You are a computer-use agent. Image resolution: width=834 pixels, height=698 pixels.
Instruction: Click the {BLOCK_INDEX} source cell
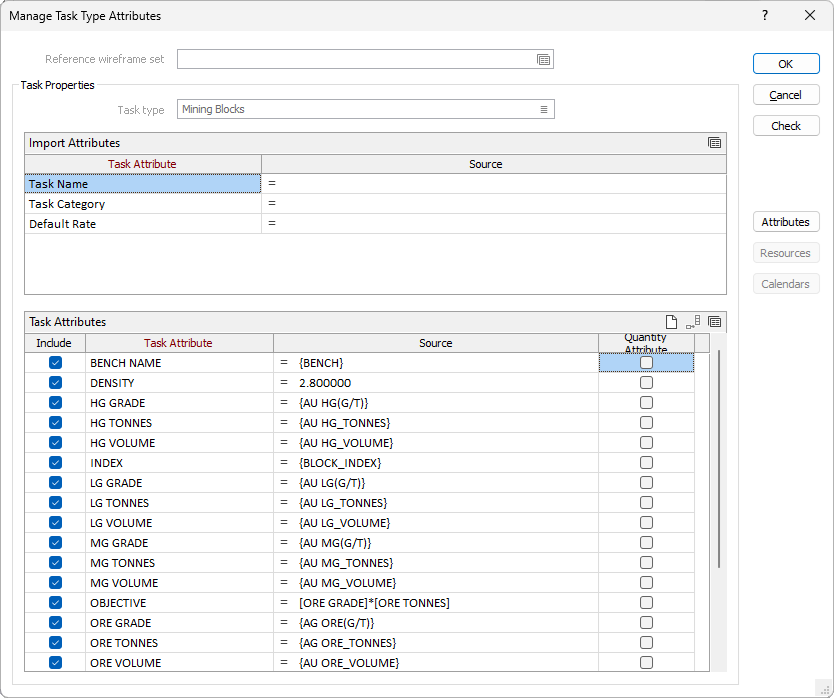click(436, 463)
